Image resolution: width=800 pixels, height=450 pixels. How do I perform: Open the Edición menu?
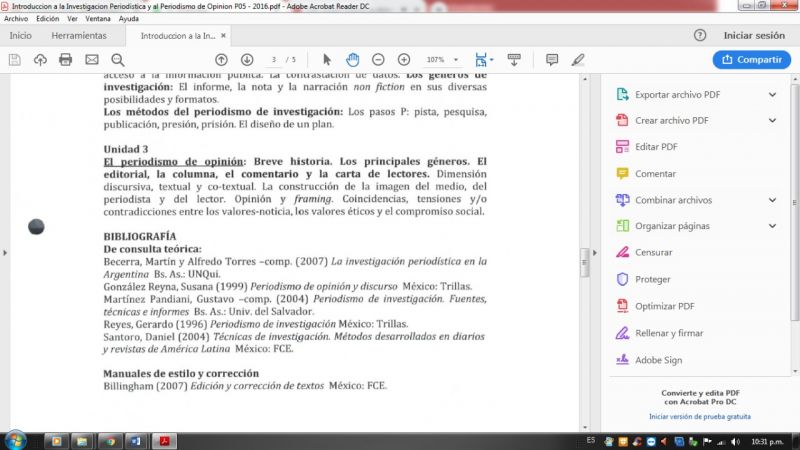point(47,18)
